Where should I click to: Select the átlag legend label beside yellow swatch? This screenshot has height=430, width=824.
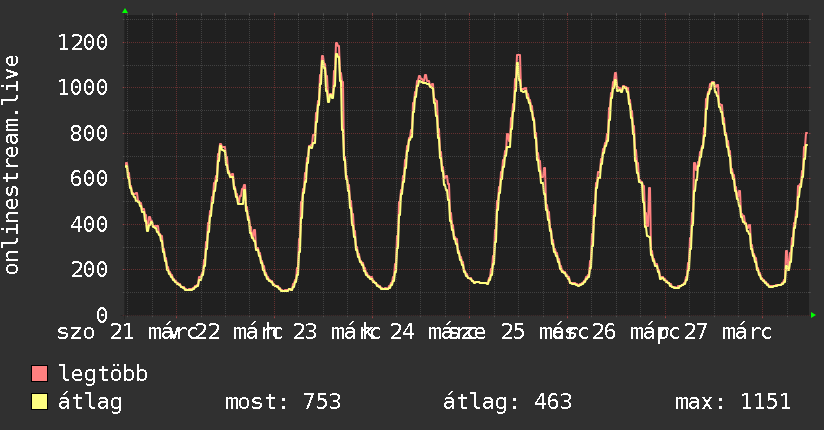90,402
